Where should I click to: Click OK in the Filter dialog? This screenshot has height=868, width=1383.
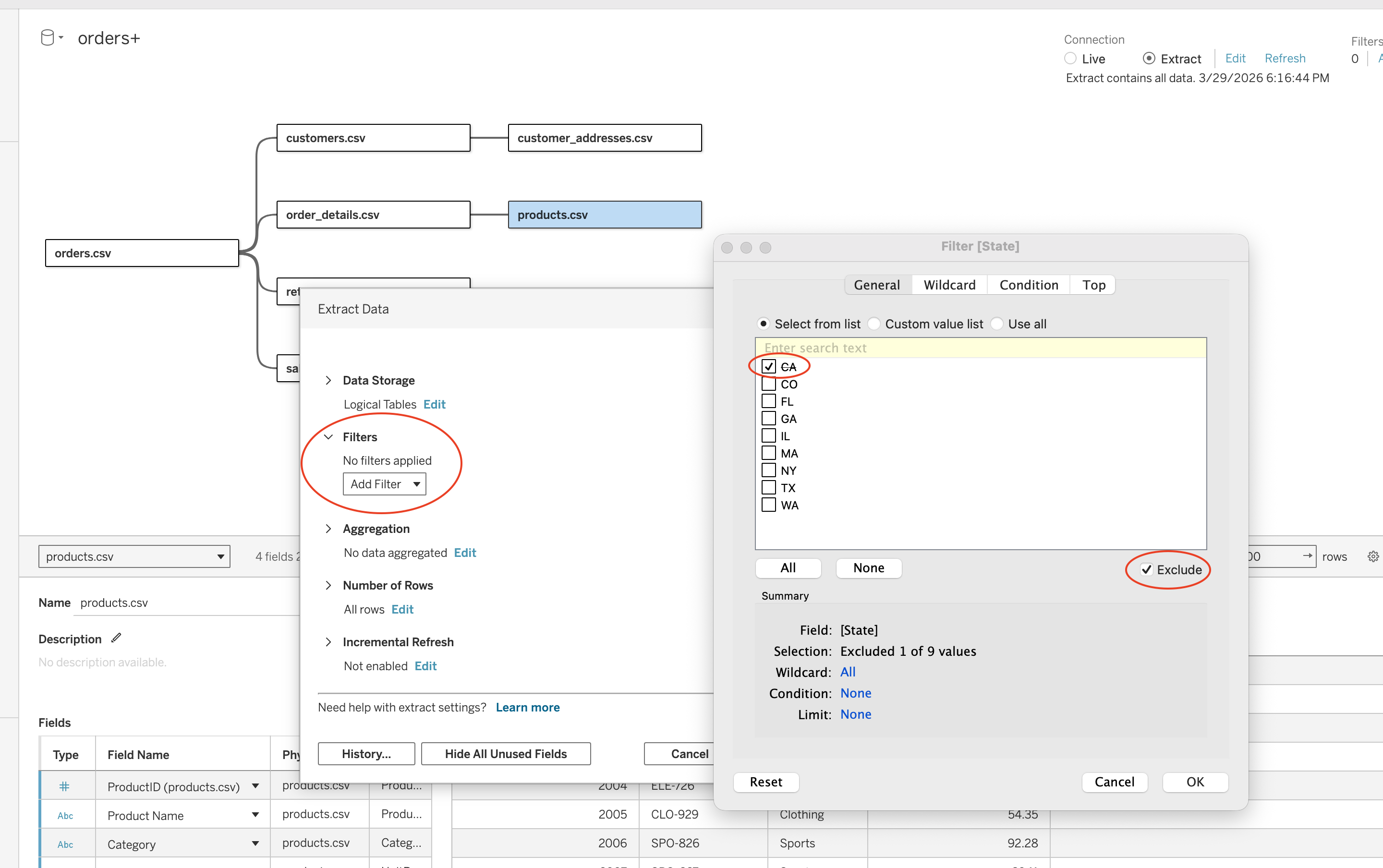coord(1195,782)
